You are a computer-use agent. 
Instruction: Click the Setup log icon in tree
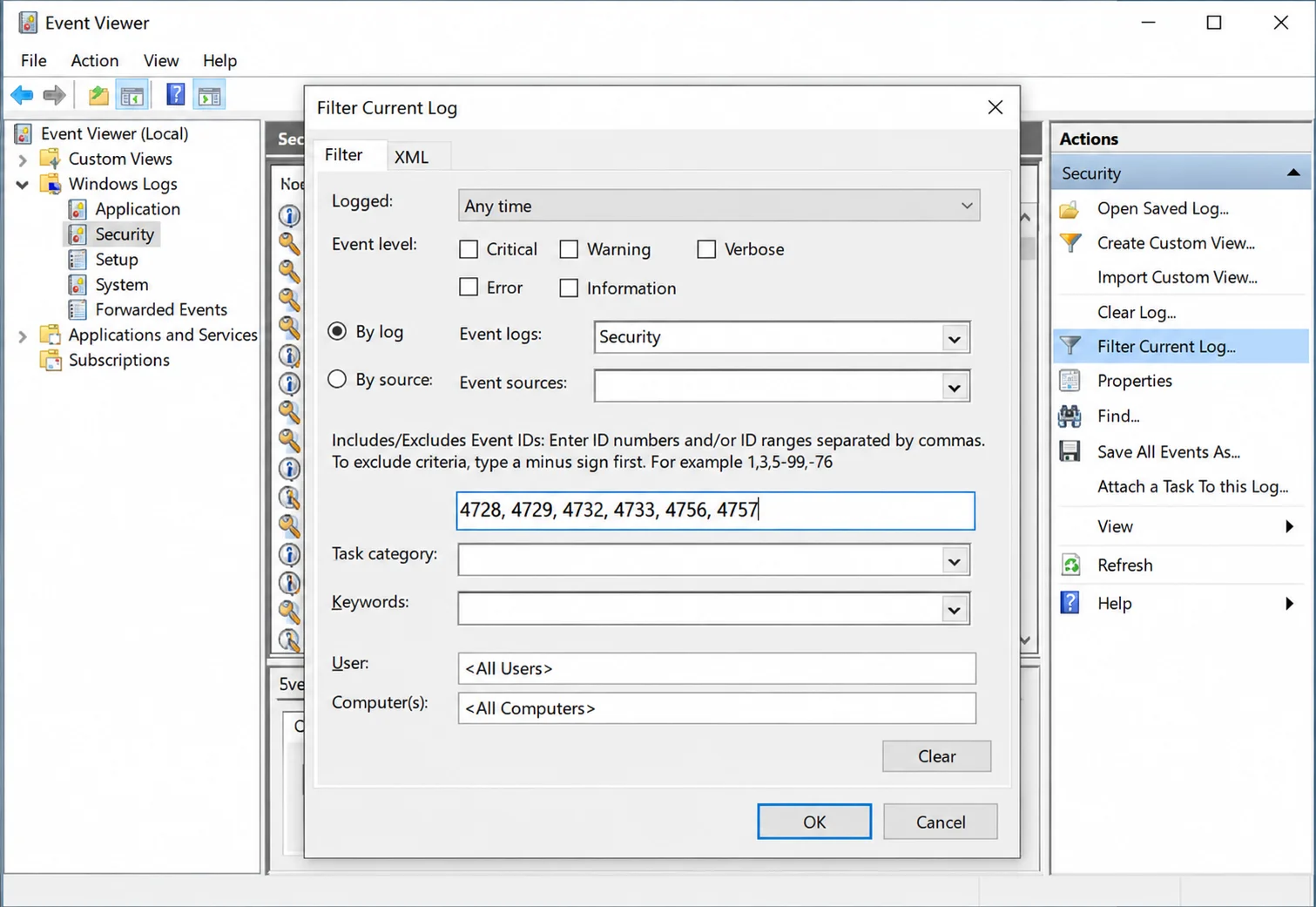[x=78, y=260]
